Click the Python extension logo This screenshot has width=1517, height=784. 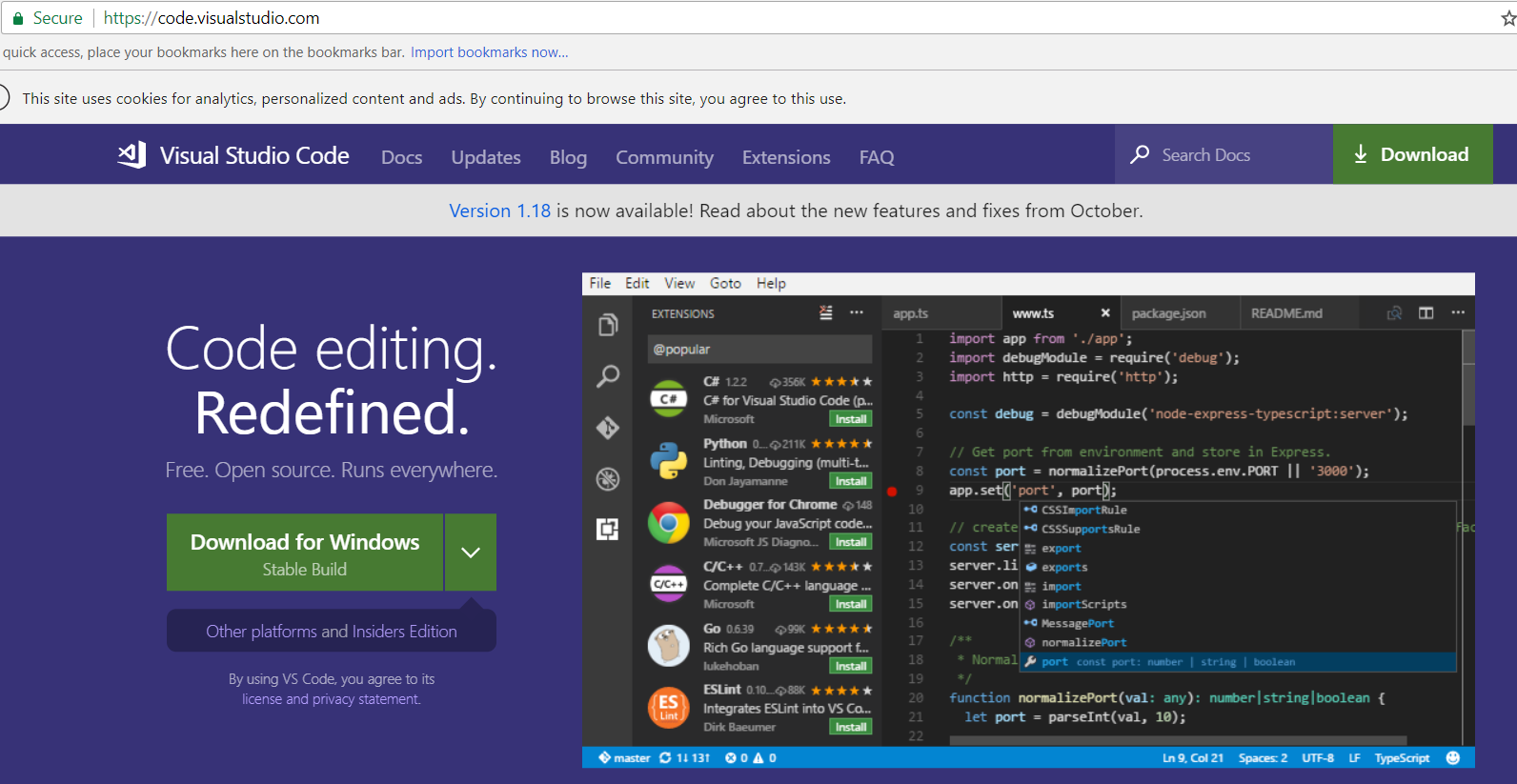pyautogui.click(x=669, y=461)
